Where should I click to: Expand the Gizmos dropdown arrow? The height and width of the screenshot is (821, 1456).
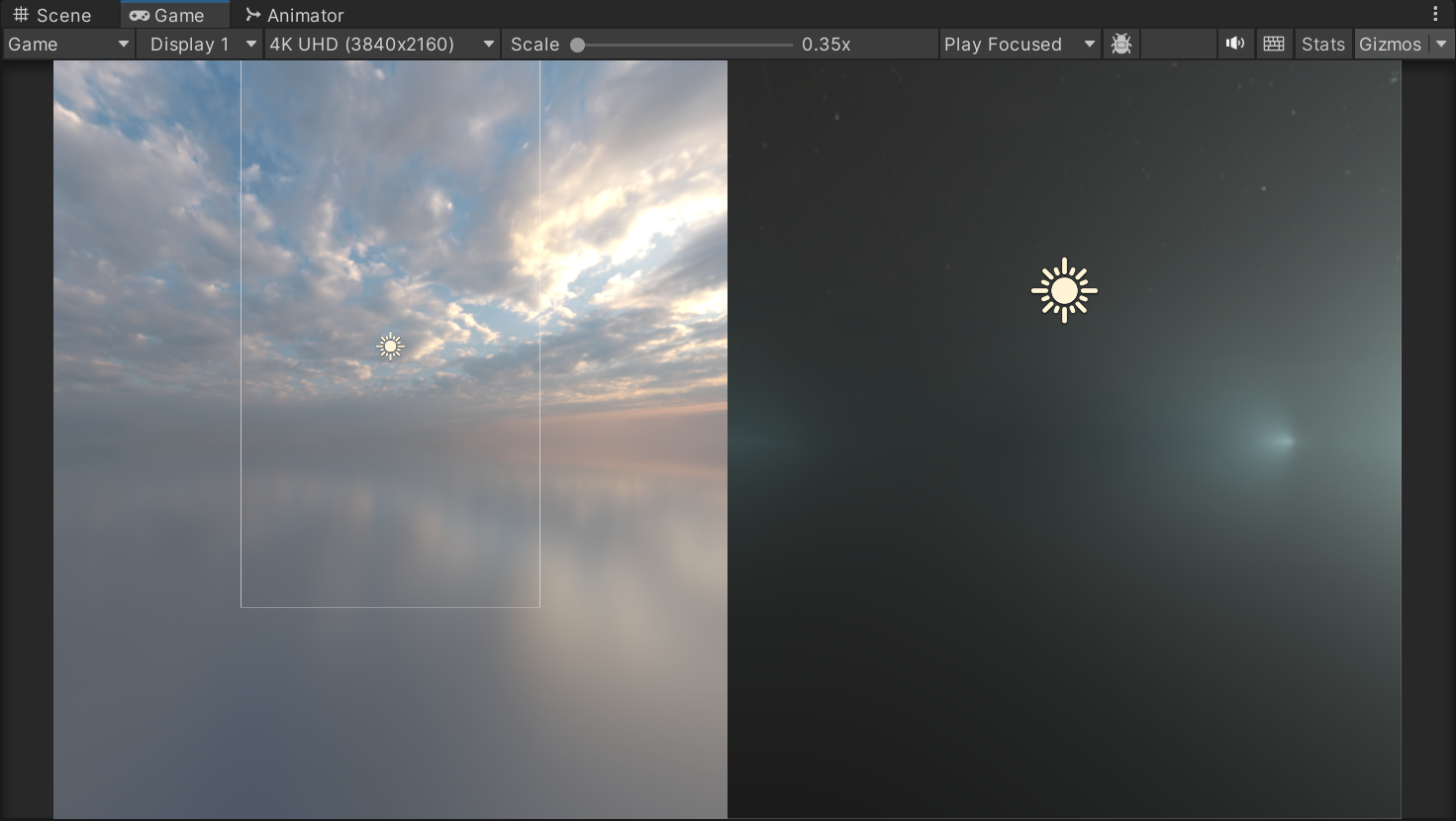(x=1441, y=45)
